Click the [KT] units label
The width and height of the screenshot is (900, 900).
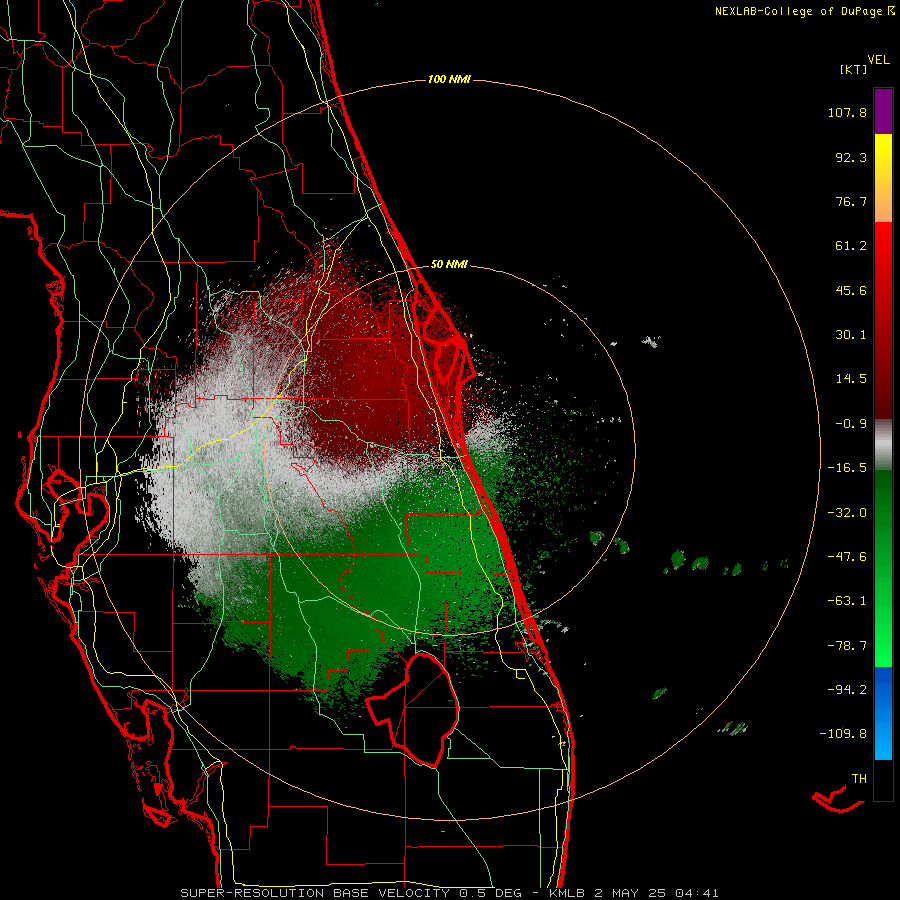854,69
